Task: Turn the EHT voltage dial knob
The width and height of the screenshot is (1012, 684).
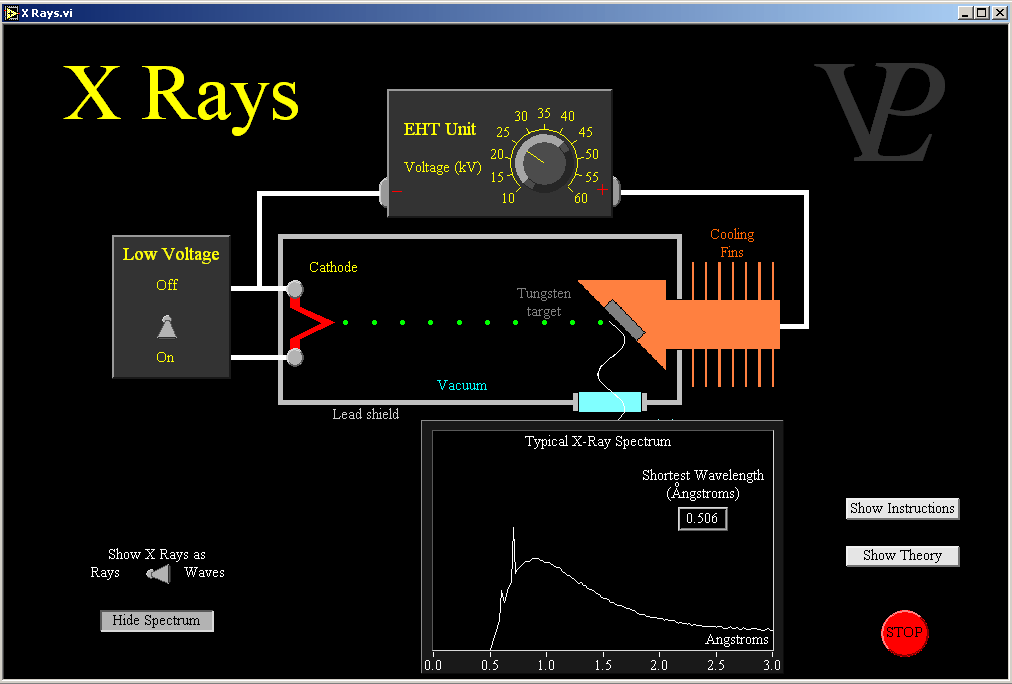Action: click(545, 161)
